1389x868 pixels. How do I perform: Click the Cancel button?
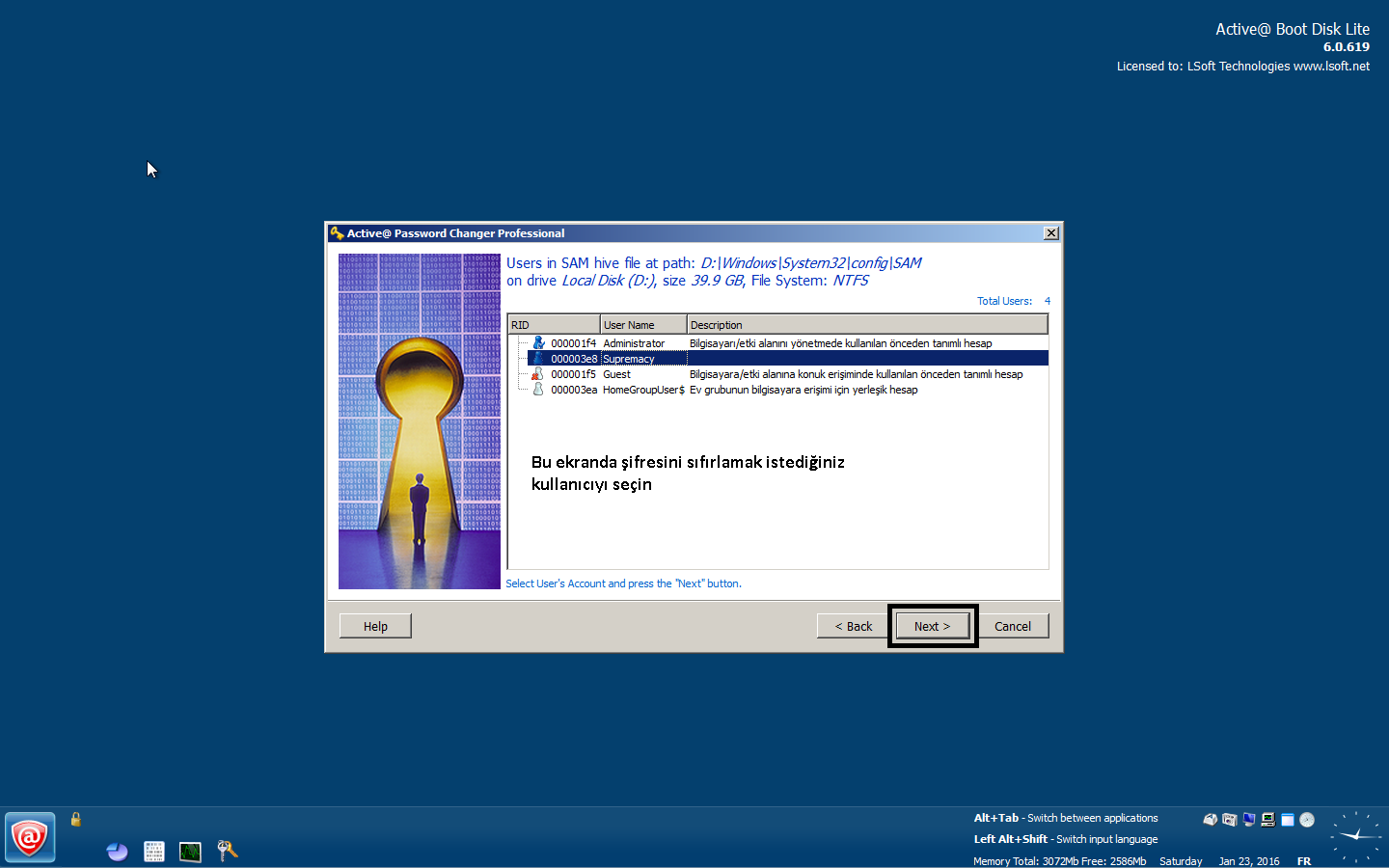coord(1013,626)
